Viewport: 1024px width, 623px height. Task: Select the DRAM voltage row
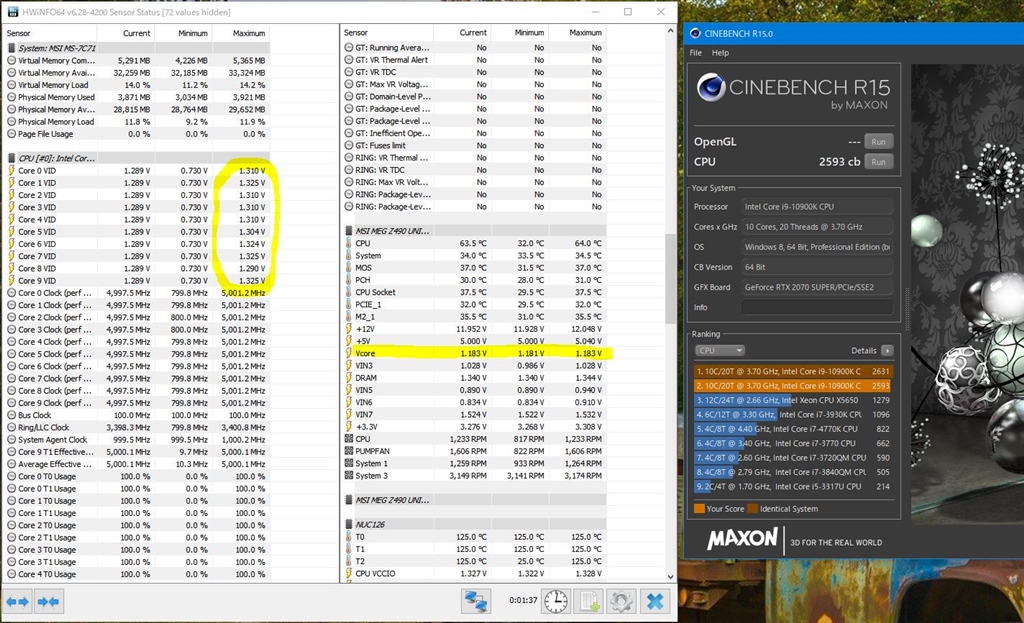(474, 378)
